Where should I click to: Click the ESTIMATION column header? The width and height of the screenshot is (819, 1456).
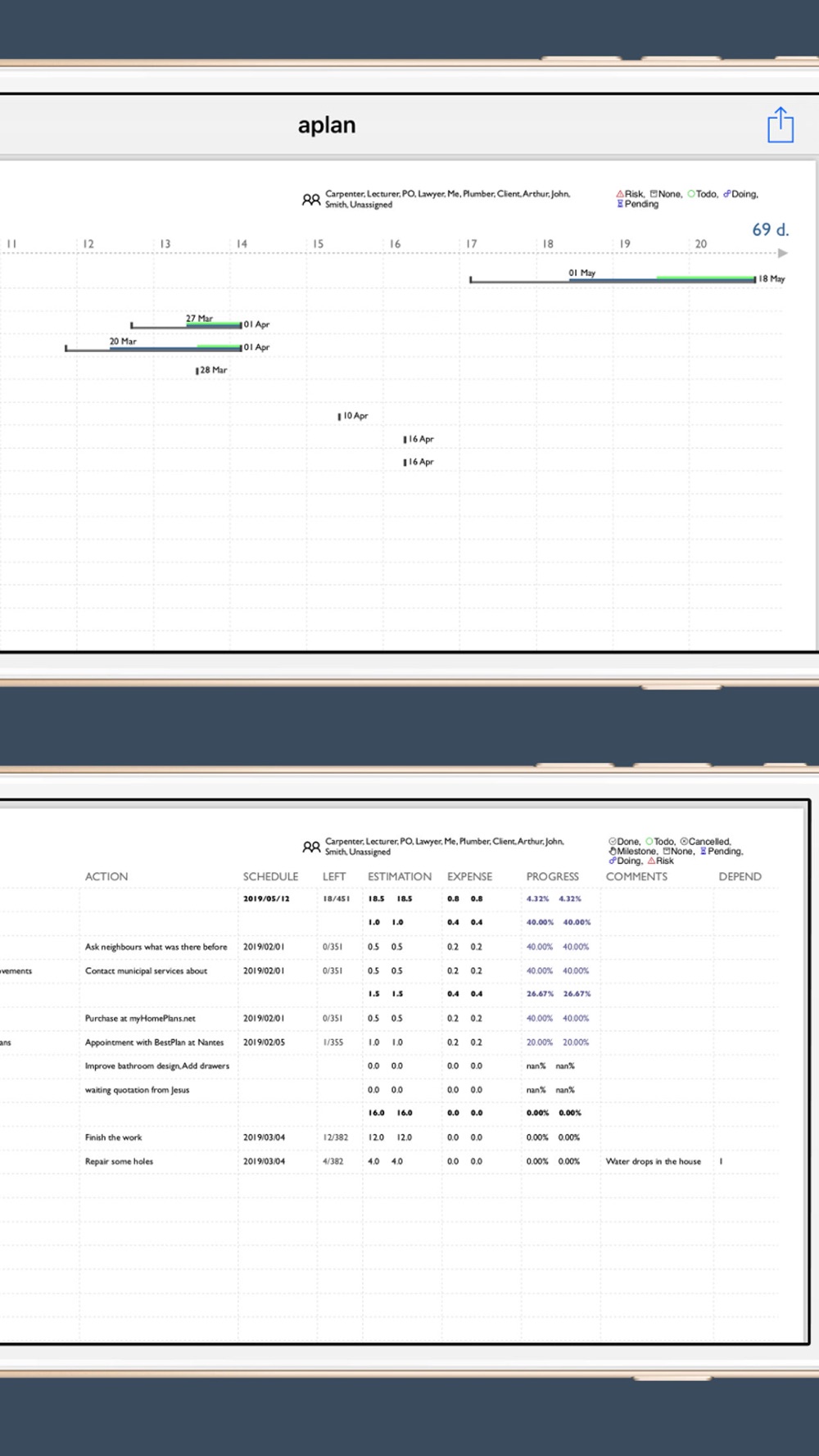tap(399, 876)
